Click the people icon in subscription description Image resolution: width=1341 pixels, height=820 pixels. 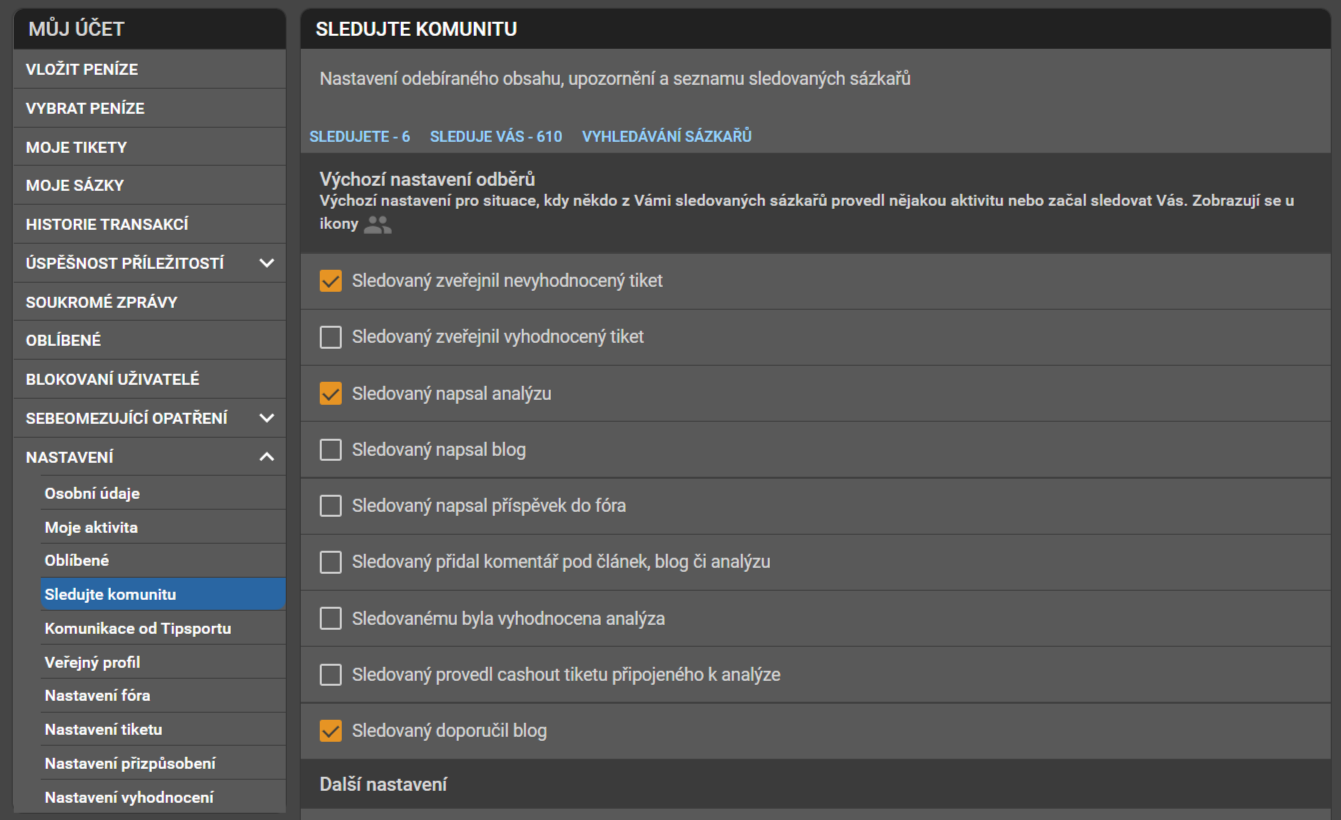(x=377, y=225)
